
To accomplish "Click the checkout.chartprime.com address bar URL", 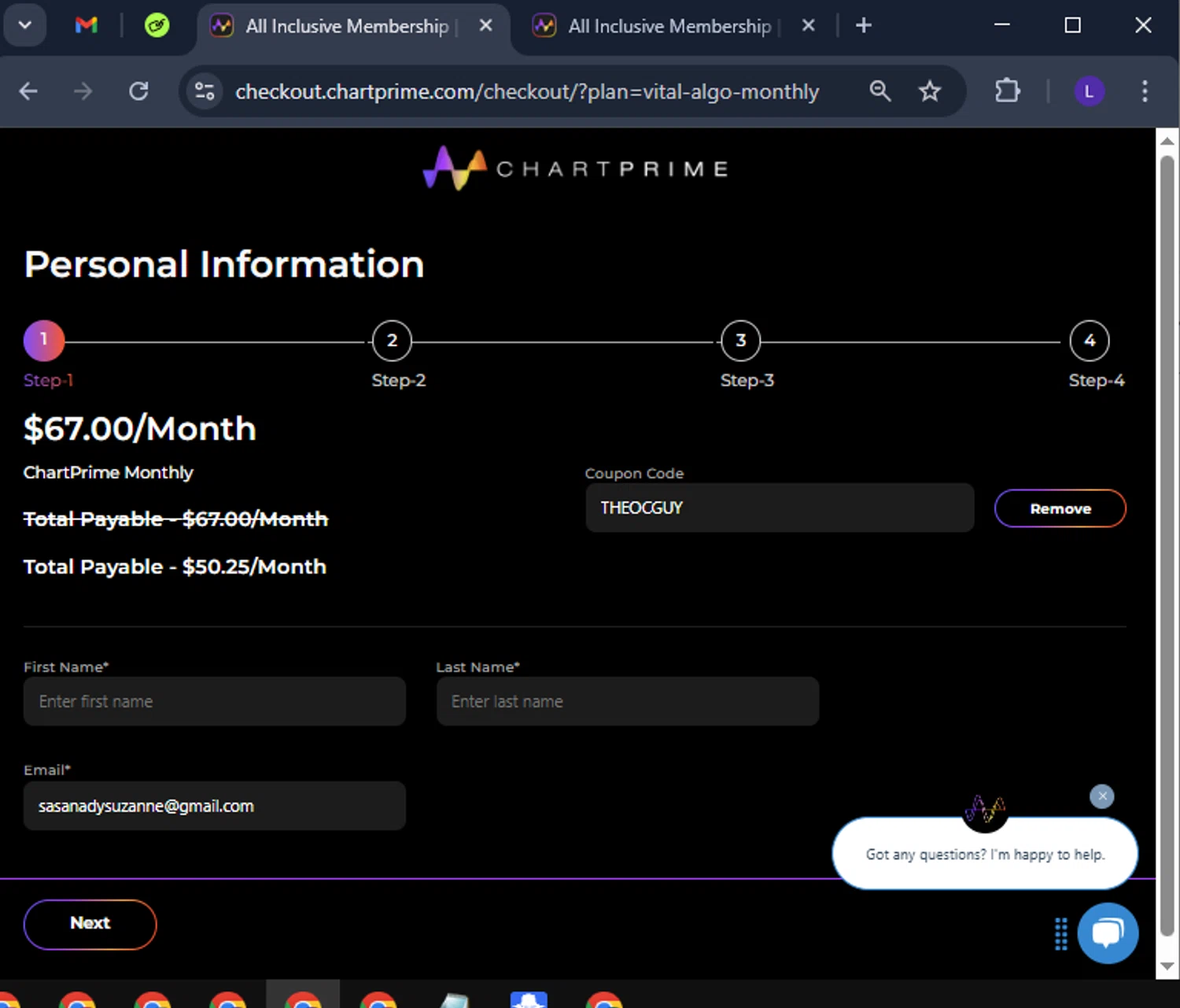I will click(x=527, y=91).
